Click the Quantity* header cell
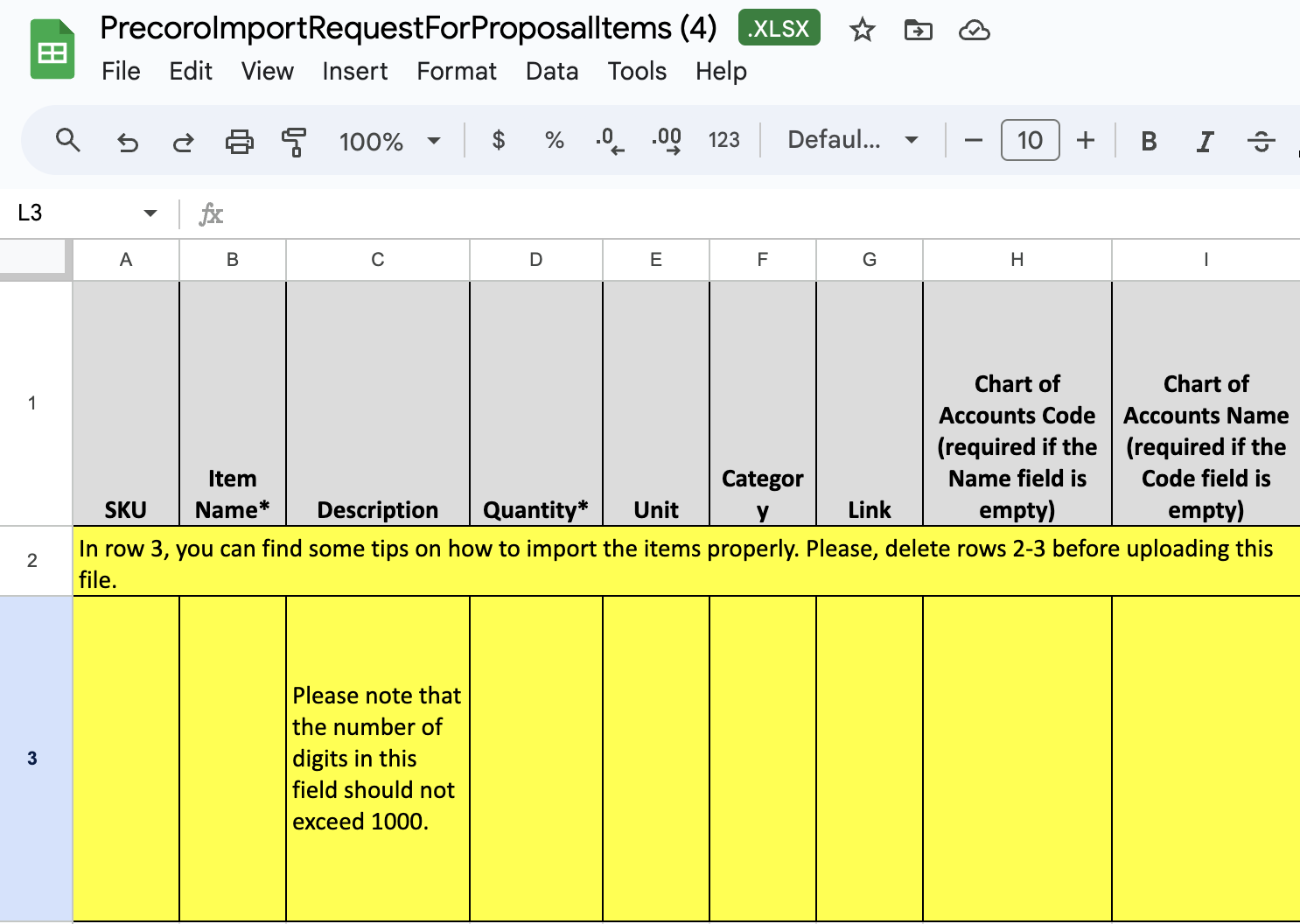 coord(536,403)
